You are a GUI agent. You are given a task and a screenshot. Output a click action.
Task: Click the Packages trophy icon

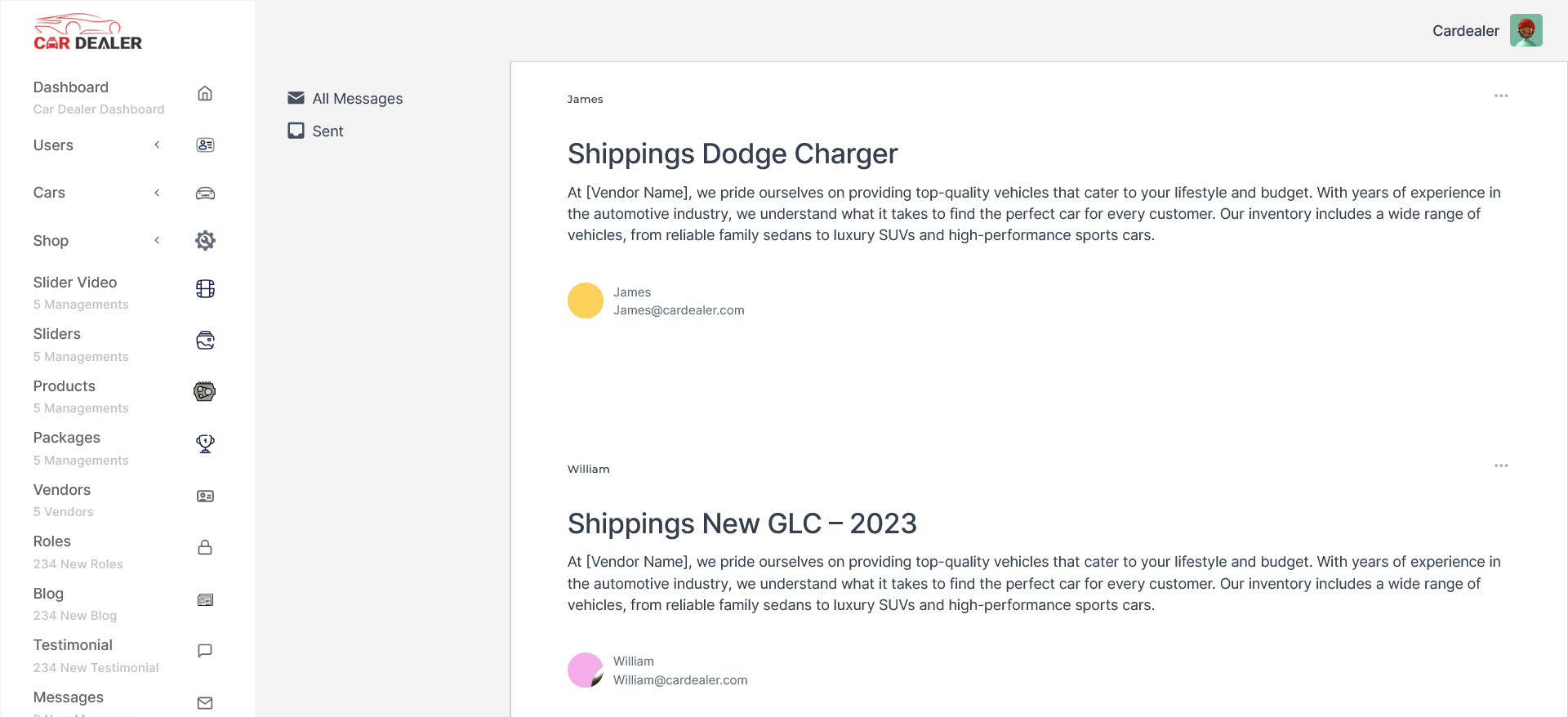[x=205, y=443]
